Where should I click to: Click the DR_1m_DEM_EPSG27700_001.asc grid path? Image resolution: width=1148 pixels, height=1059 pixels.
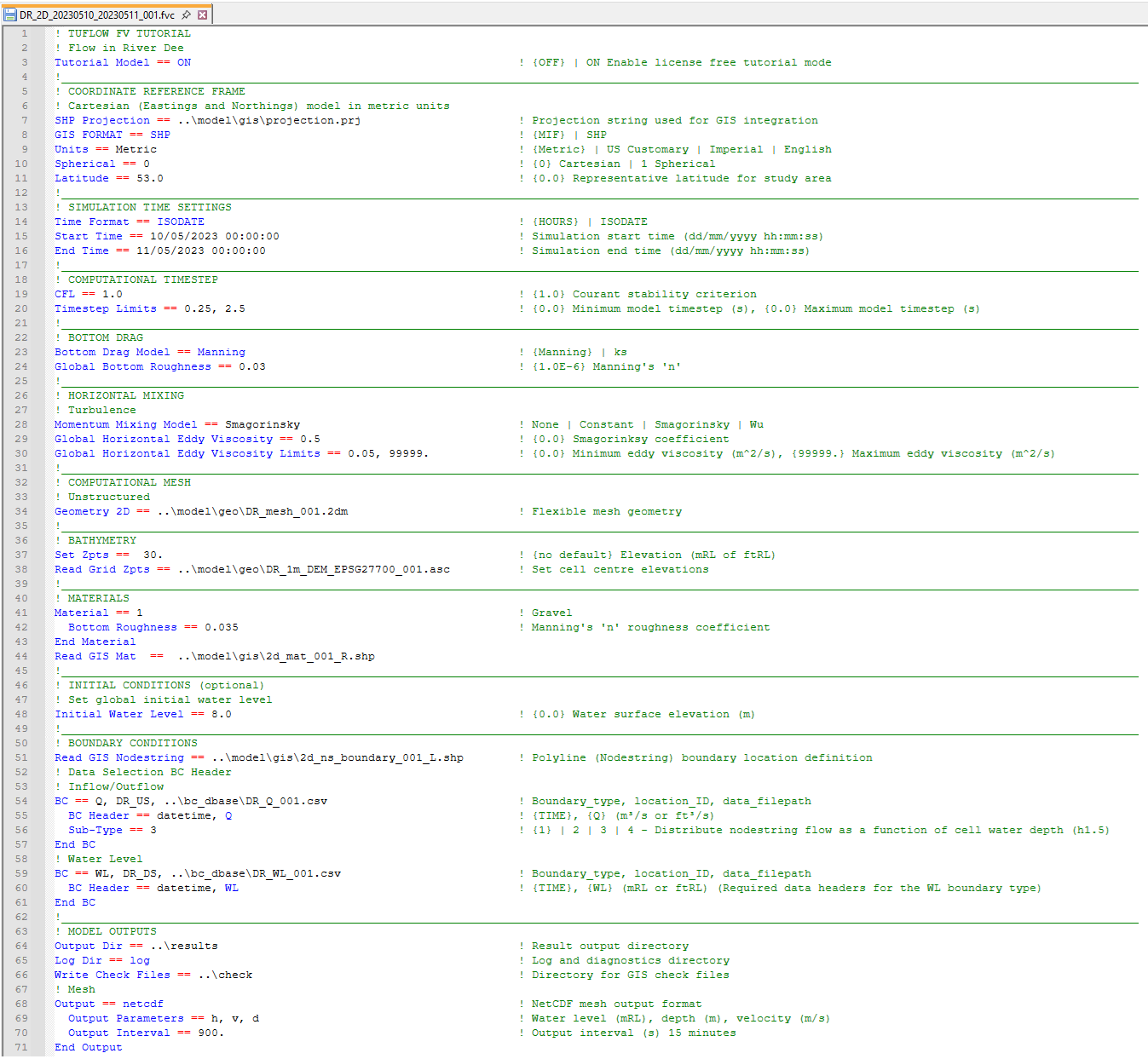click(x=314, y=569)
